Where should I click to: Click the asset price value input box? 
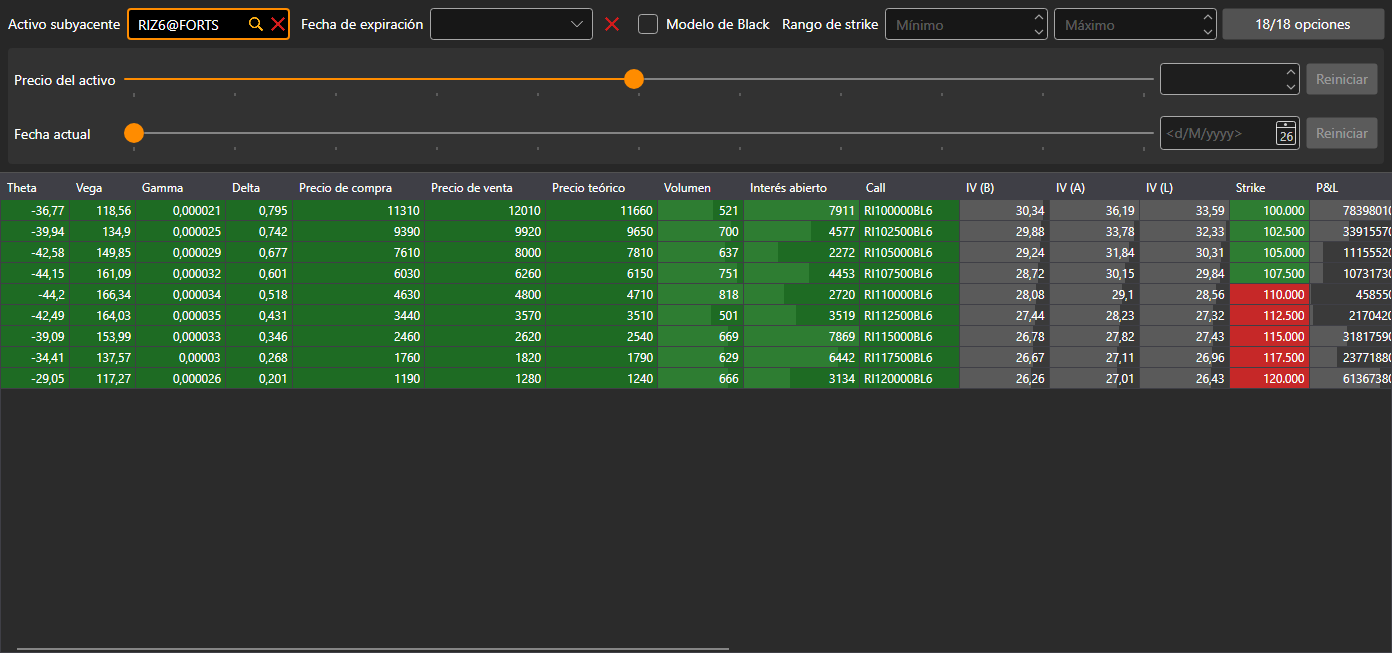(x=1229, y=79)
